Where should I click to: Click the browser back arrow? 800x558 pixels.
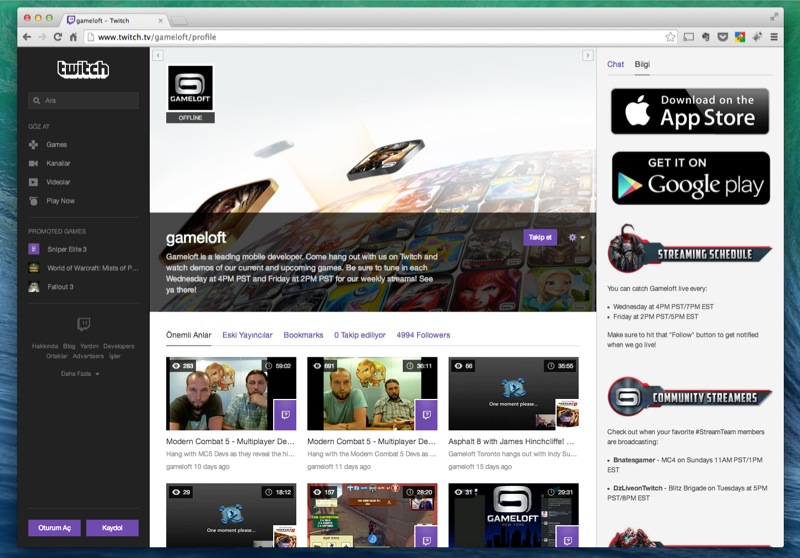[27, 37]
